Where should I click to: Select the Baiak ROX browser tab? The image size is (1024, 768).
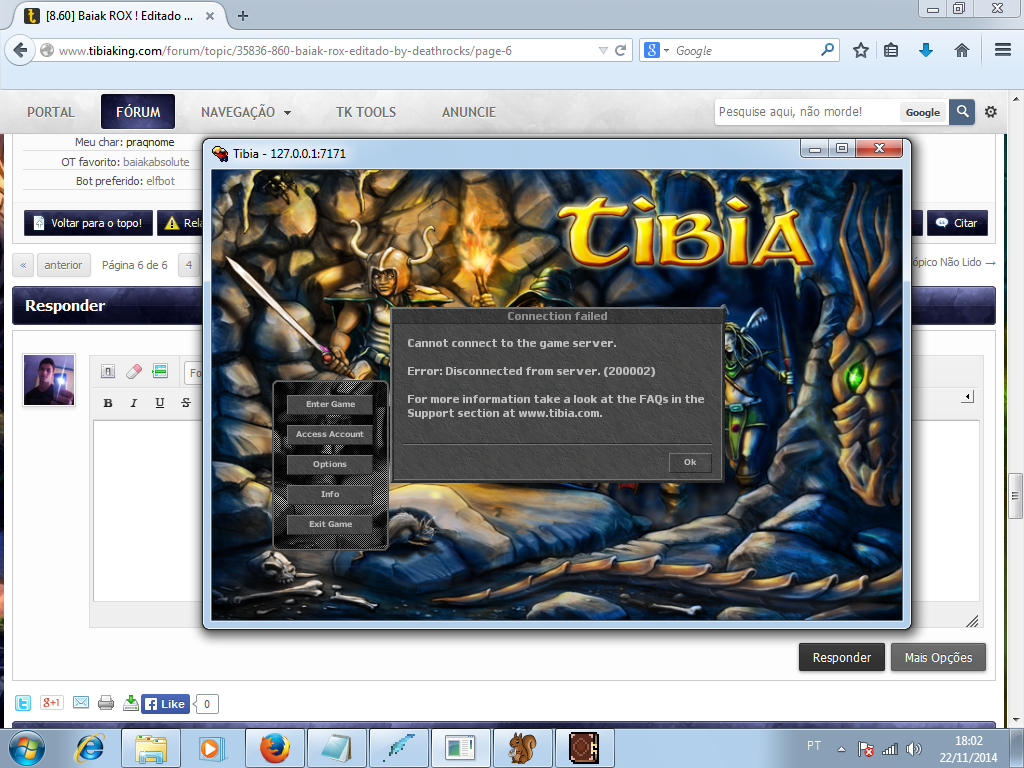[119, 16]
